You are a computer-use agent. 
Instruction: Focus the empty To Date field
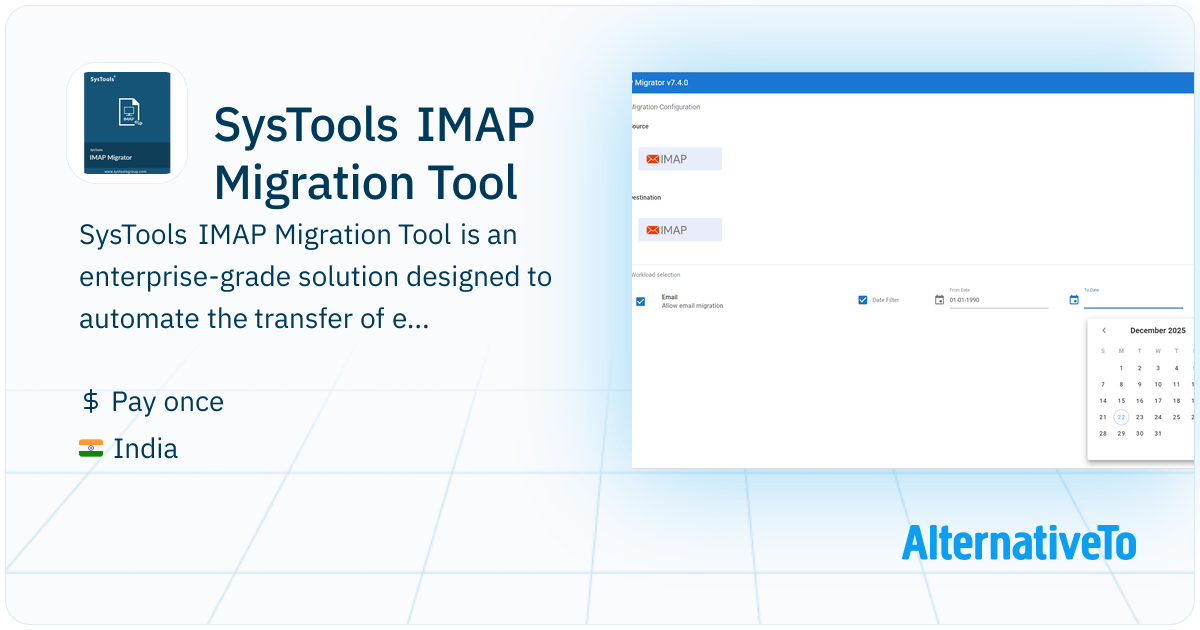(x=1134, y=300)
